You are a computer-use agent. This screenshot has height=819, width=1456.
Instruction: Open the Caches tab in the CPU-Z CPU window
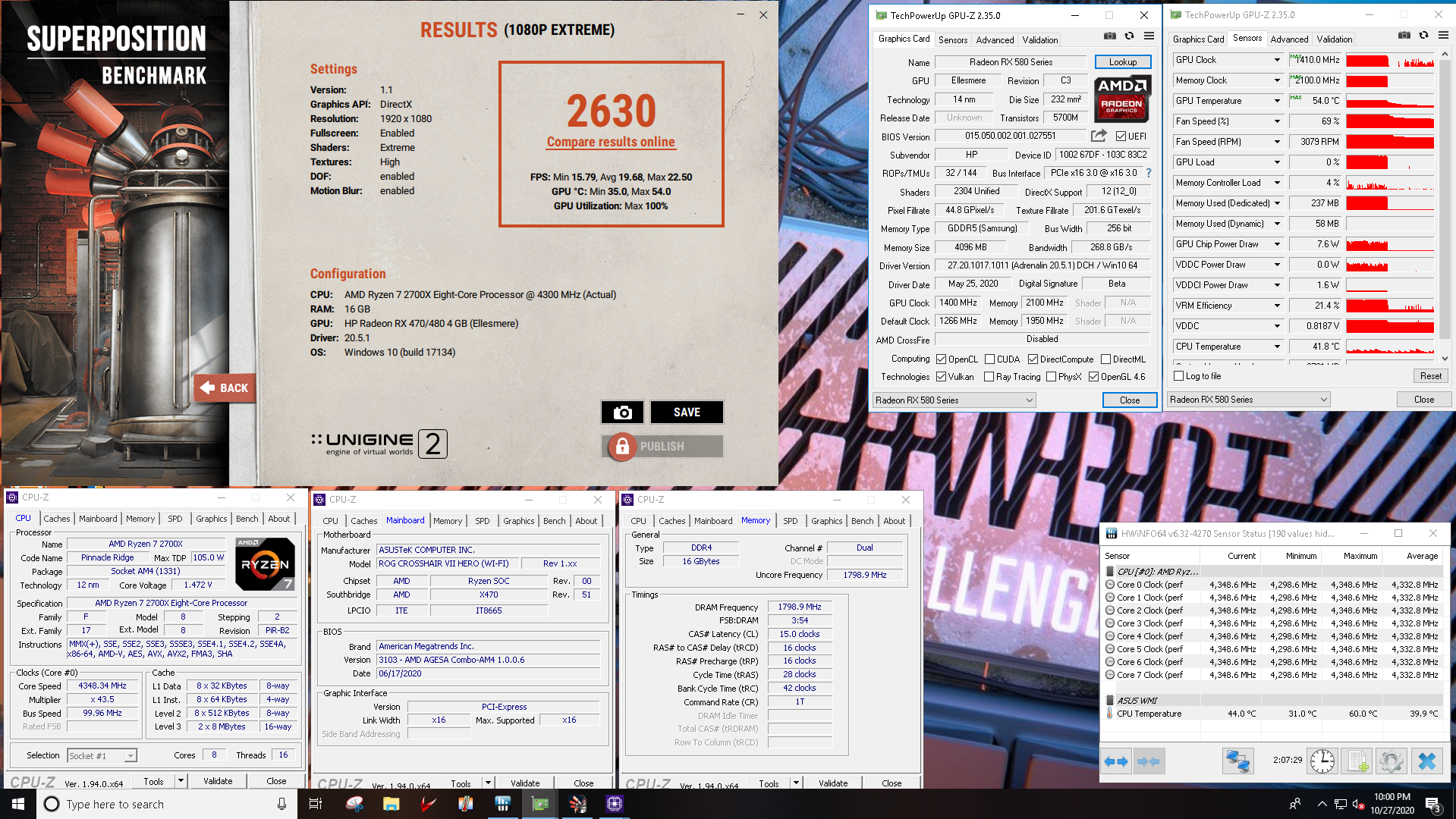pos(57,519)
